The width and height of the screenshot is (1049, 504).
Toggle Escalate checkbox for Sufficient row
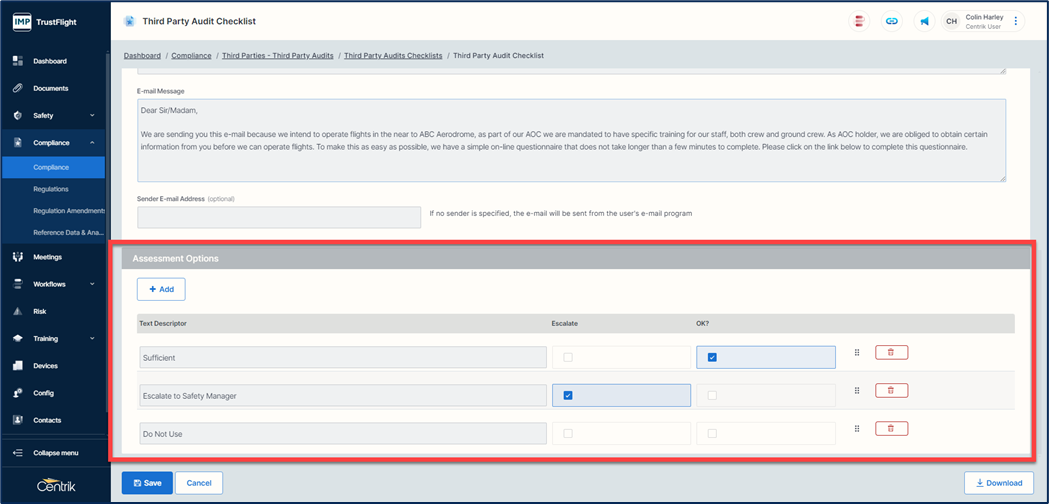pyautogui.click(x=568, y=357)
